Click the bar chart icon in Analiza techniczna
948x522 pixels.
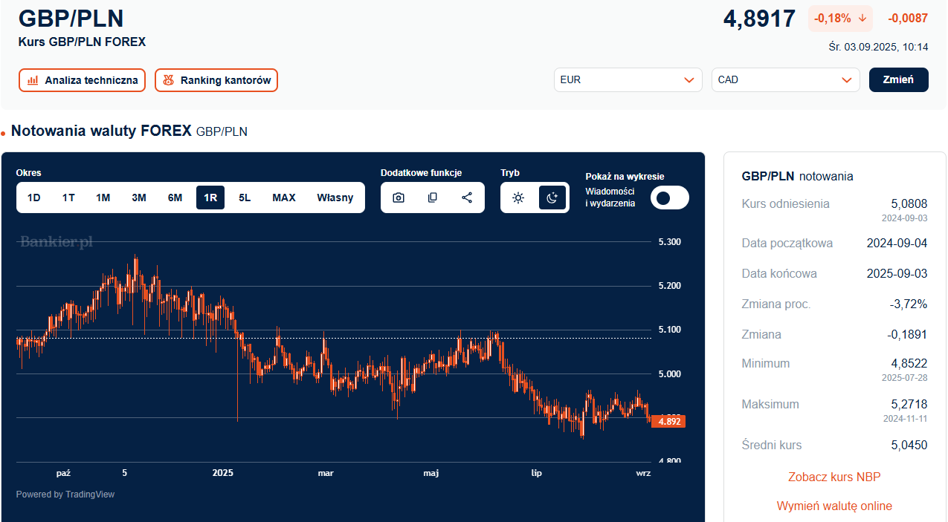pos(33,80)
